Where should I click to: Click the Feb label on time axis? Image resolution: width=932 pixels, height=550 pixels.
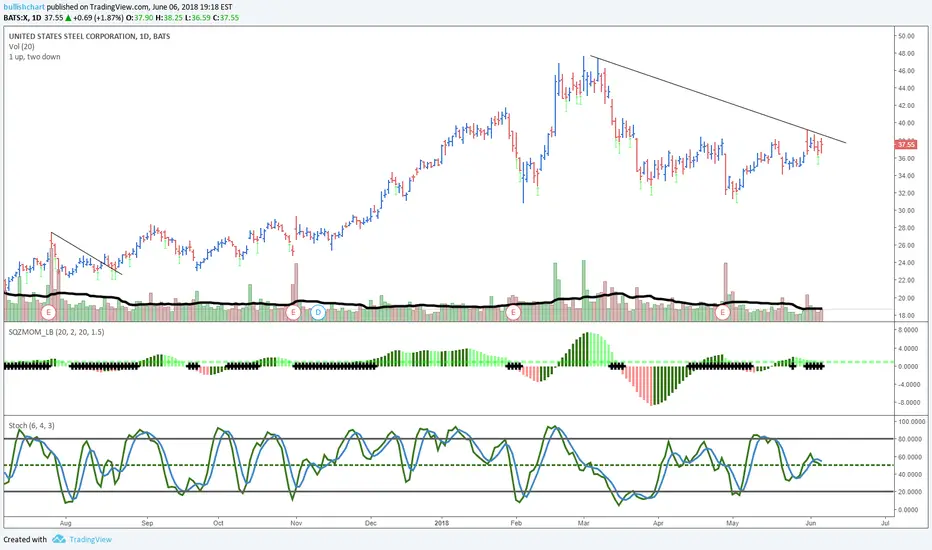[x=516, y=523]
